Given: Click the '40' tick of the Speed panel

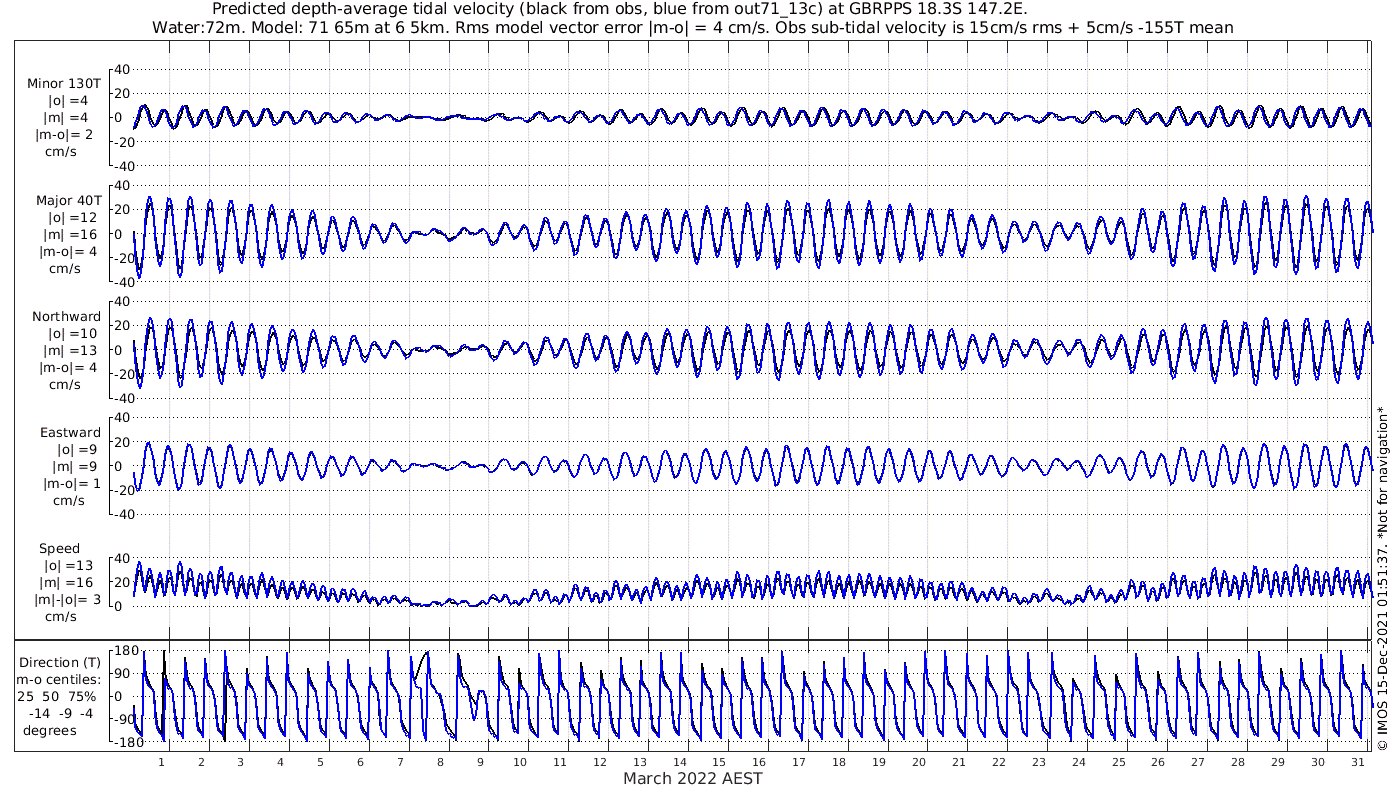Looking at the screenshot, I should [x=124, y=559].
